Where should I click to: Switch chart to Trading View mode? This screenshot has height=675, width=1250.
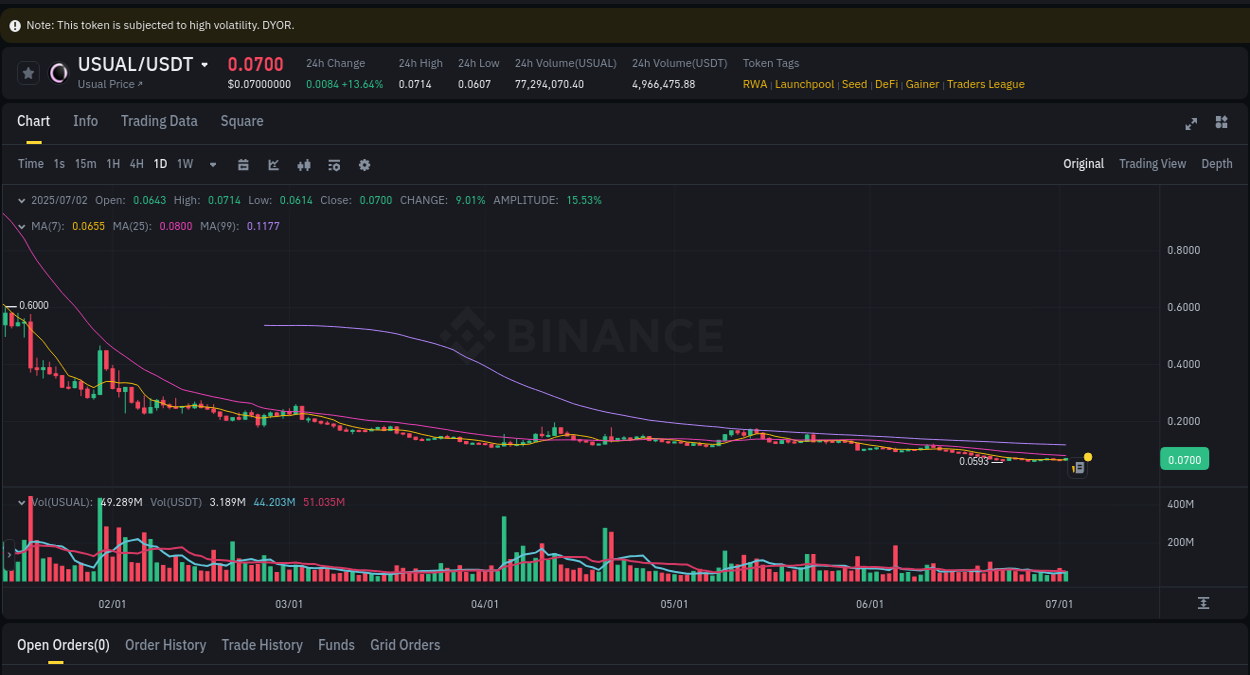click(x=1152, y=163)
